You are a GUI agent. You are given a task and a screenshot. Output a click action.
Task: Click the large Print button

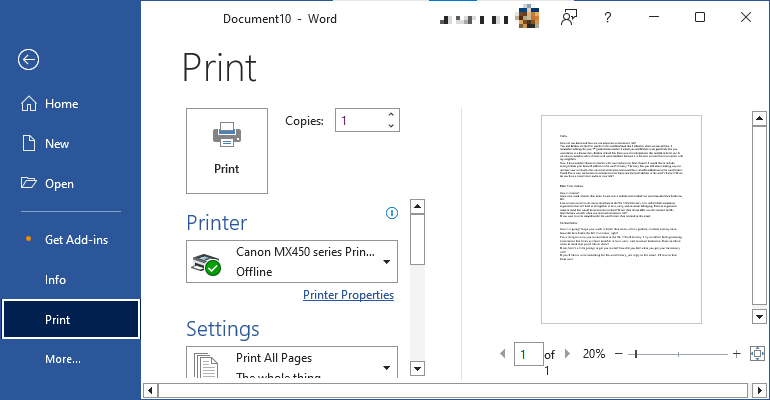coord(227,150)
